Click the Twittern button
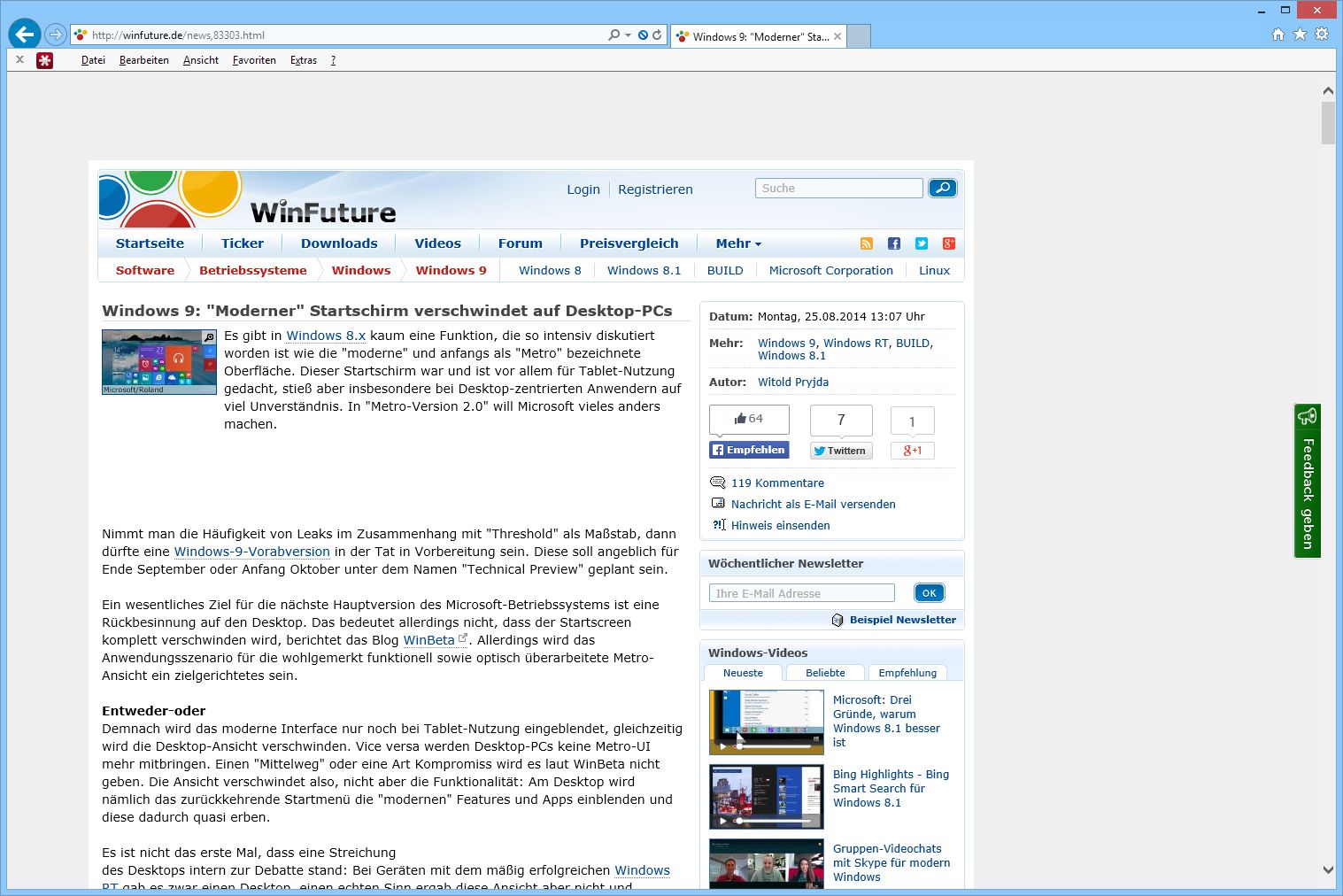1343x896 pixels. [841, 451]
